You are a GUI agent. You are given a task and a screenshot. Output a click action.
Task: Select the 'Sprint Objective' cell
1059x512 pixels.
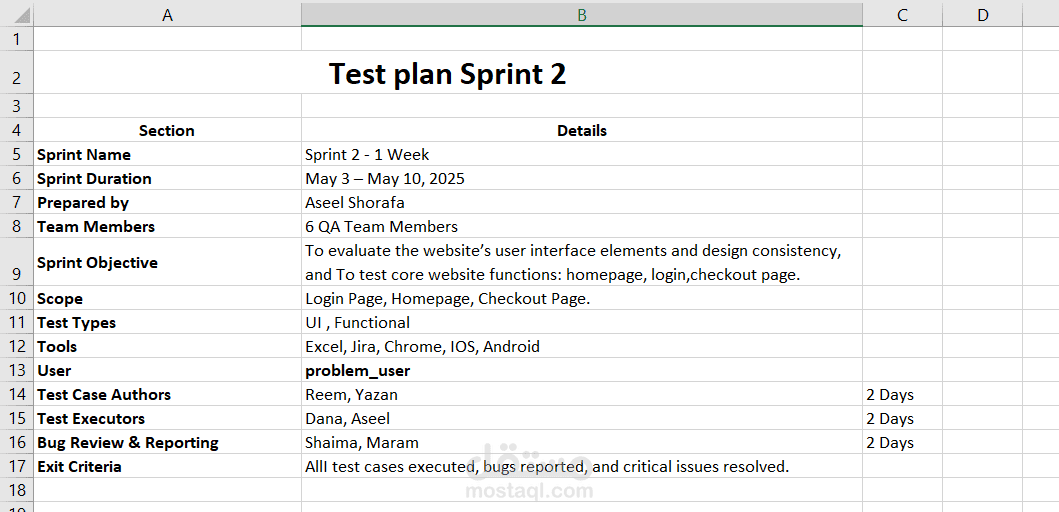[167, 261]
